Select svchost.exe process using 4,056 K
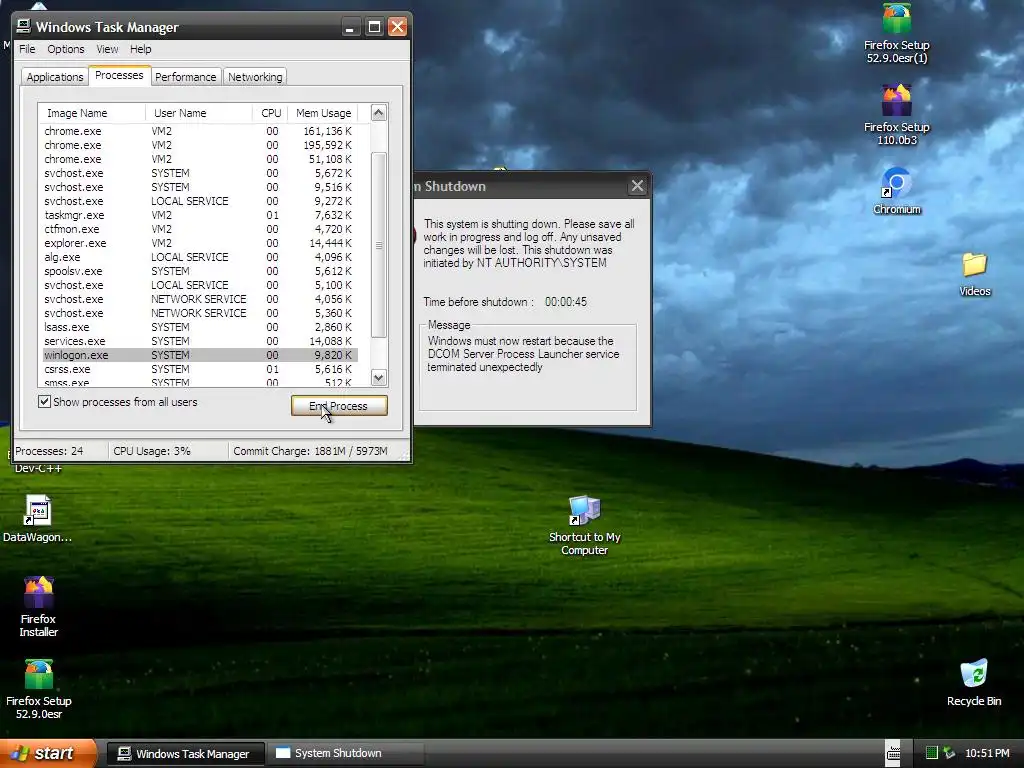Image resolution: width=1024 pixels, height=768 pixels. pyautogui.click(x=199, y=299)
